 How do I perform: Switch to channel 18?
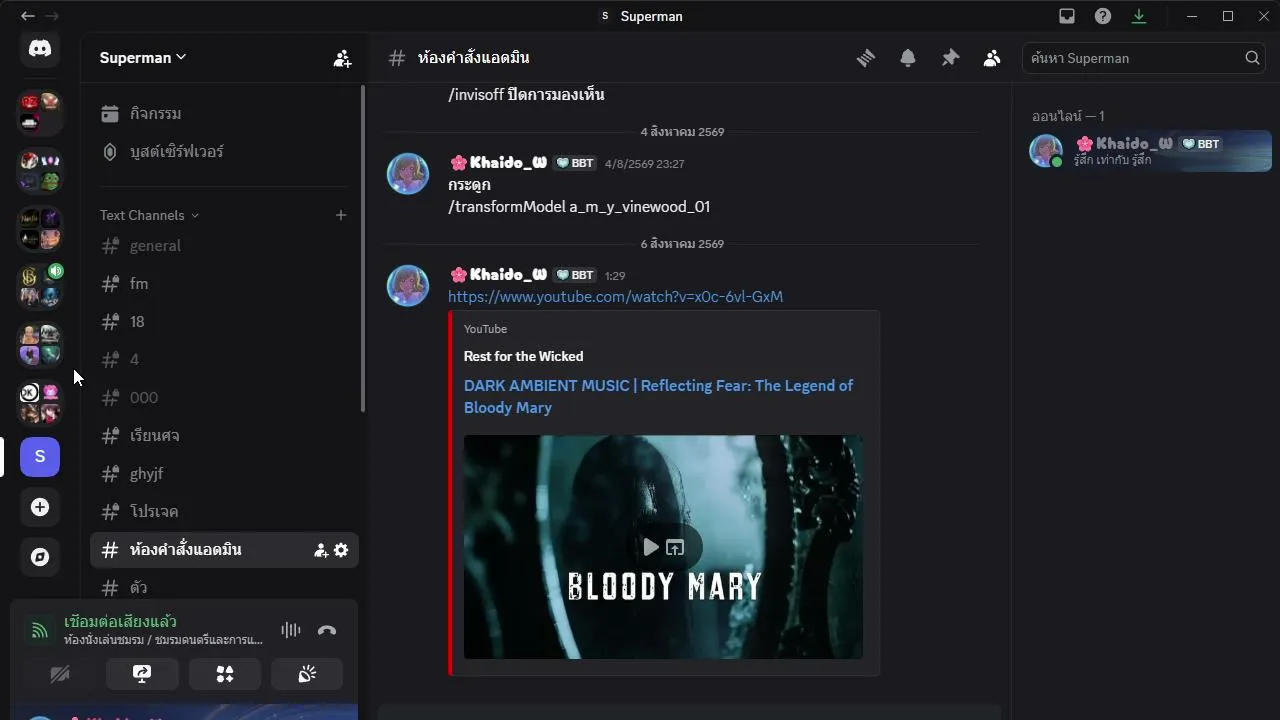(x=224, y=322)
